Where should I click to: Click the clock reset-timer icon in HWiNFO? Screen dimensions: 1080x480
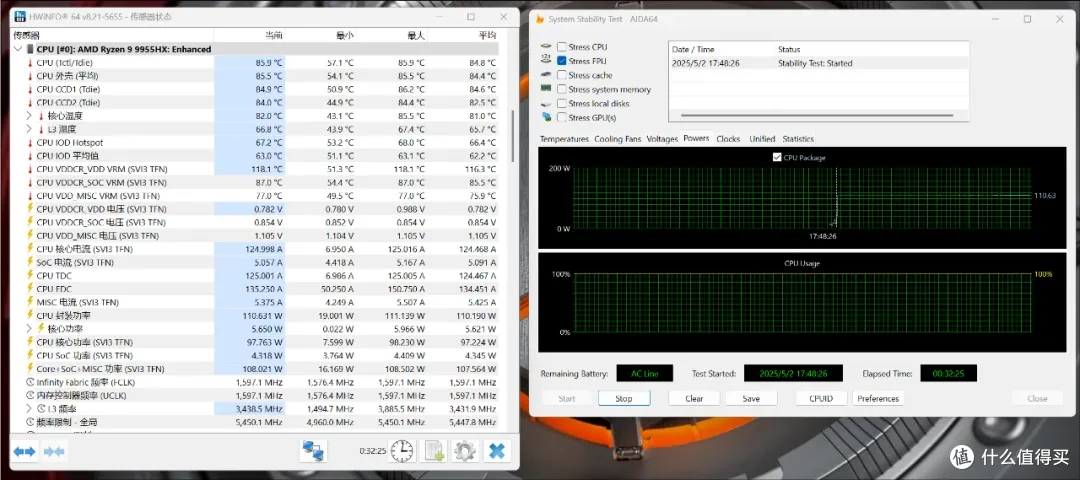pos(402,451)
